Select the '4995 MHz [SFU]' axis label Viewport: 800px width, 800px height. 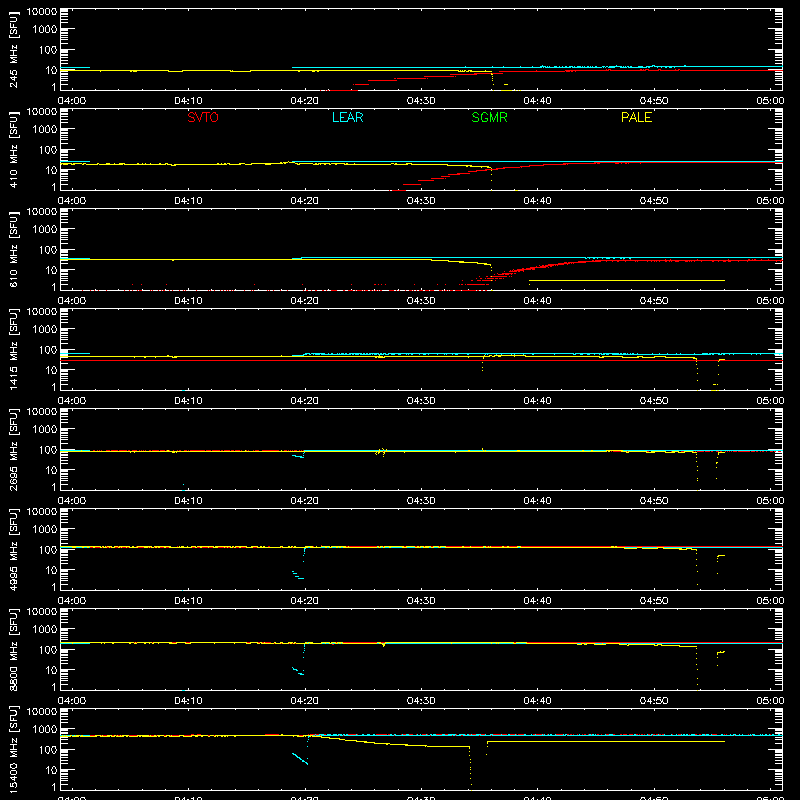(x=14, y=549)
